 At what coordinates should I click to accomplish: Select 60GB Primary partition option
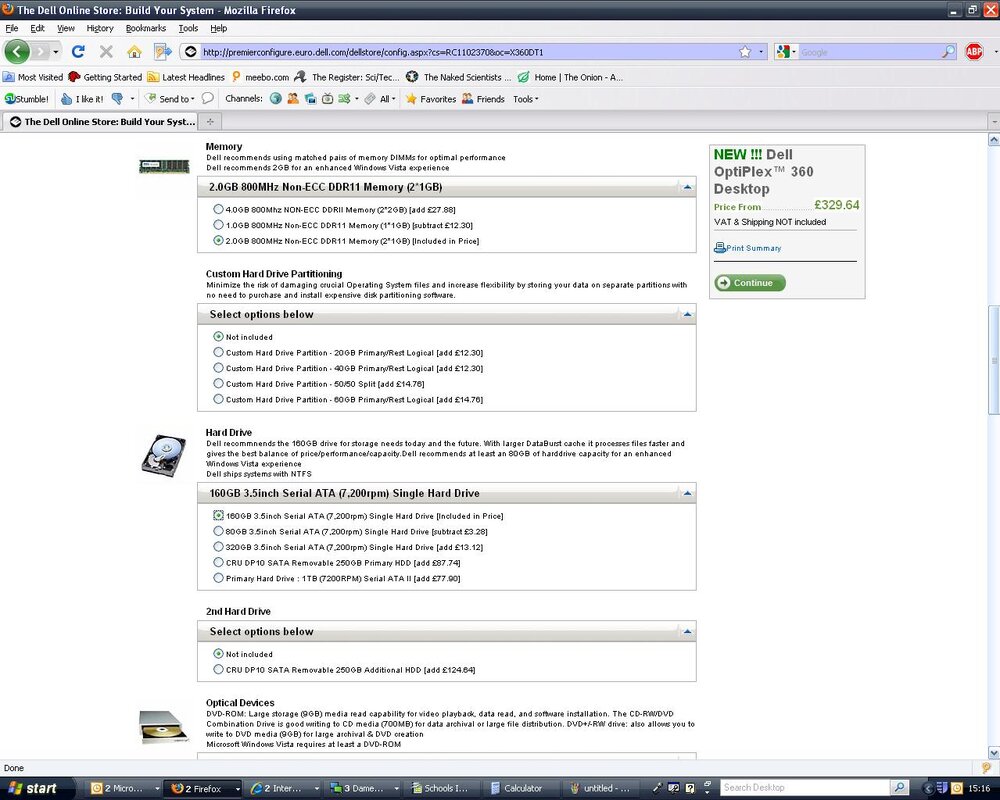click(219, 399)
